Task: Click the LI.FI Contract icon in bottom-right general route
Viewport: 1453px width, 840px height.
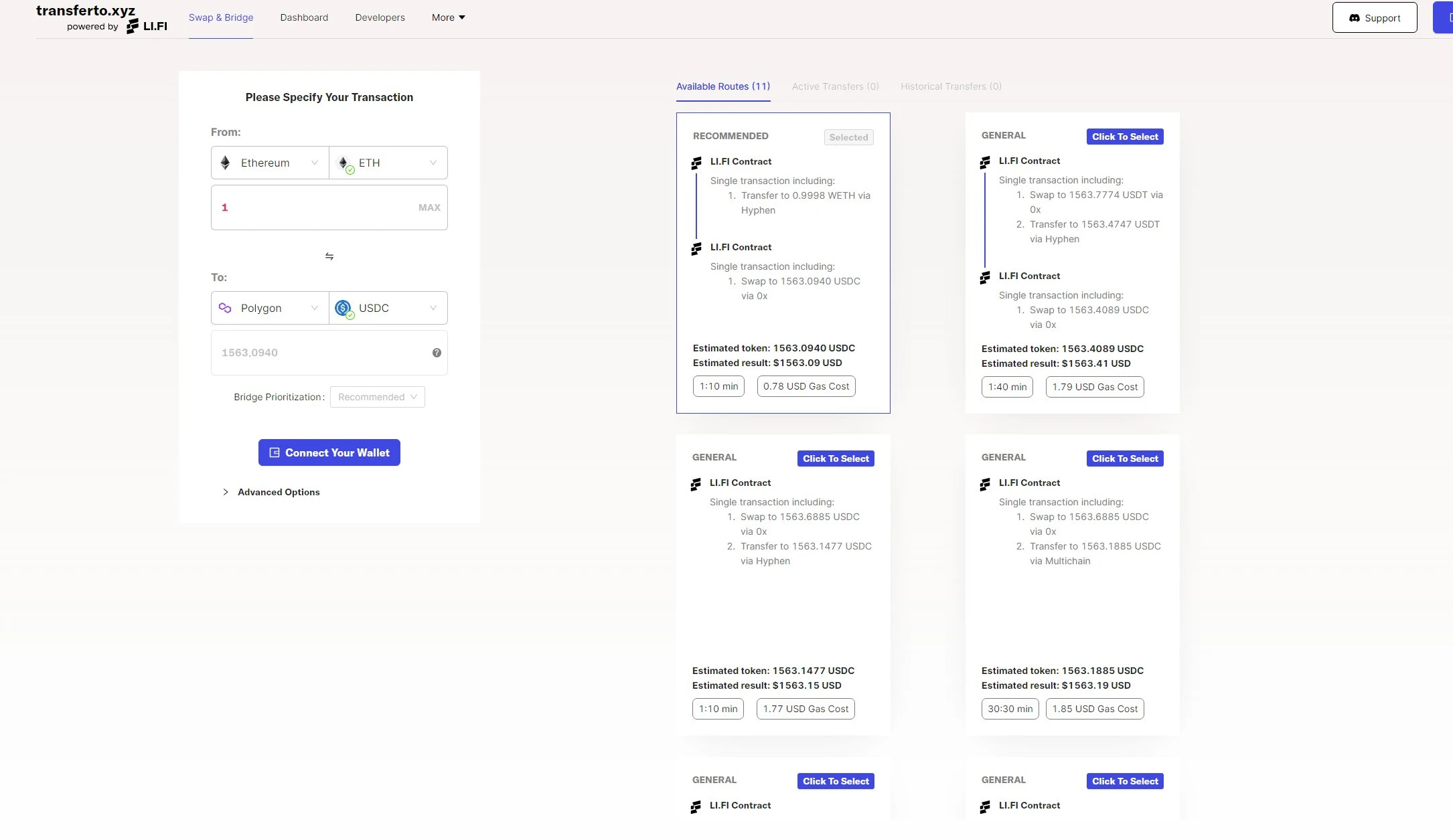Action: click(x=986, y=807)
